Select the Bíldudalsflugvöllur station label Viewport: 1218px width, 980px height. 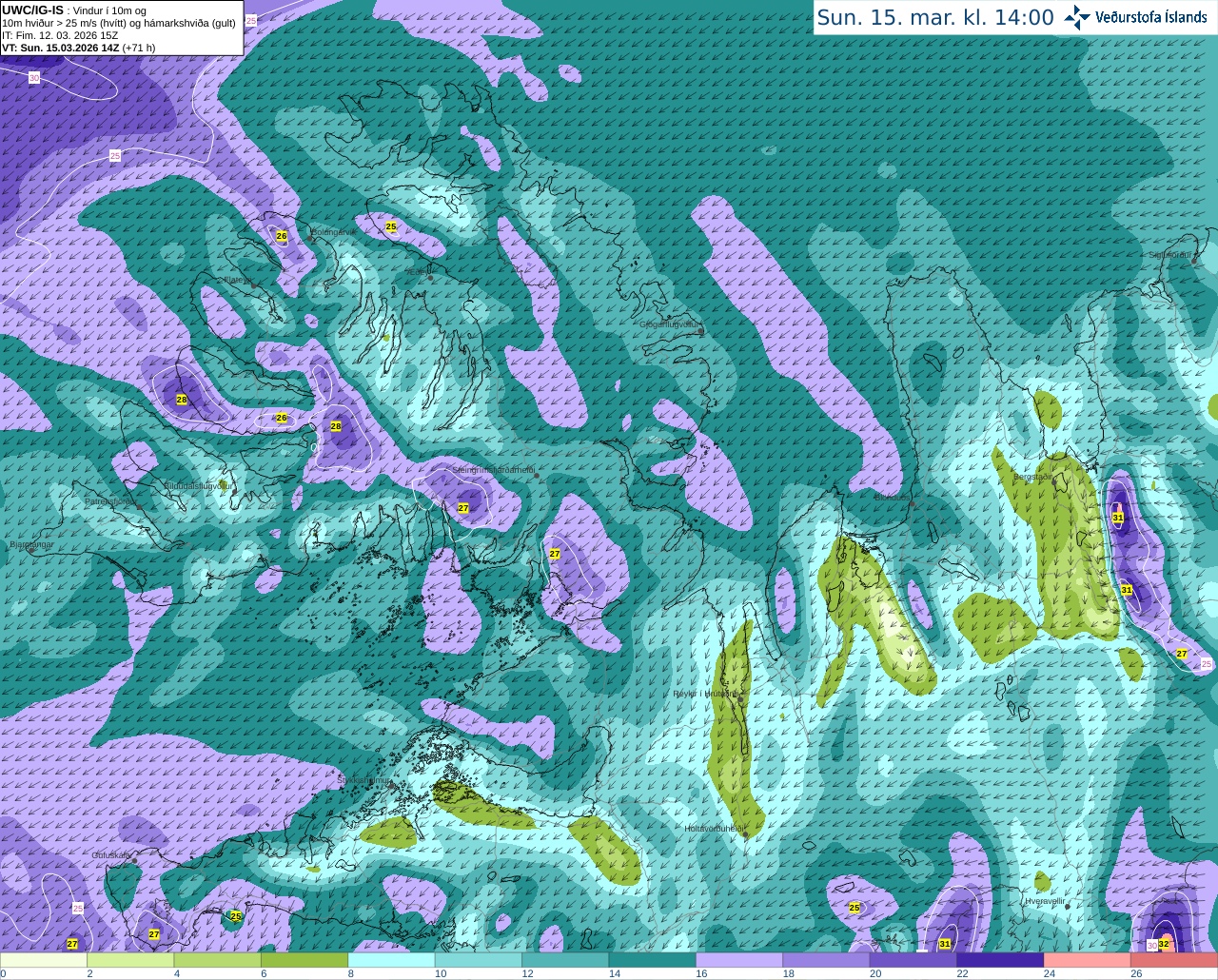point(199,485)
